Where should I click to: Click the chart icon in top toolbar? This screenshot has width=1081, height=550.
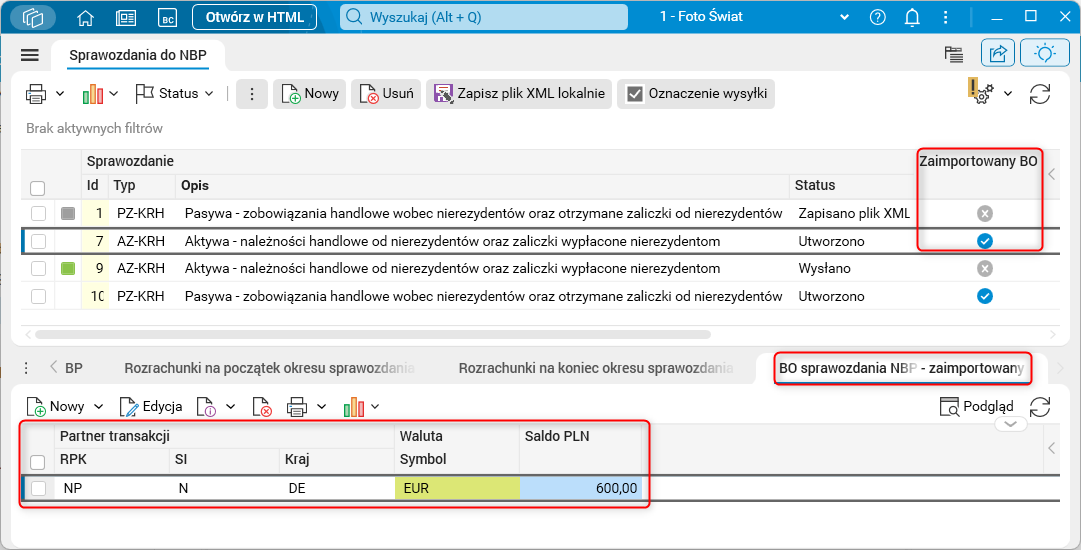pyautogui.click(x=92, y=94)
